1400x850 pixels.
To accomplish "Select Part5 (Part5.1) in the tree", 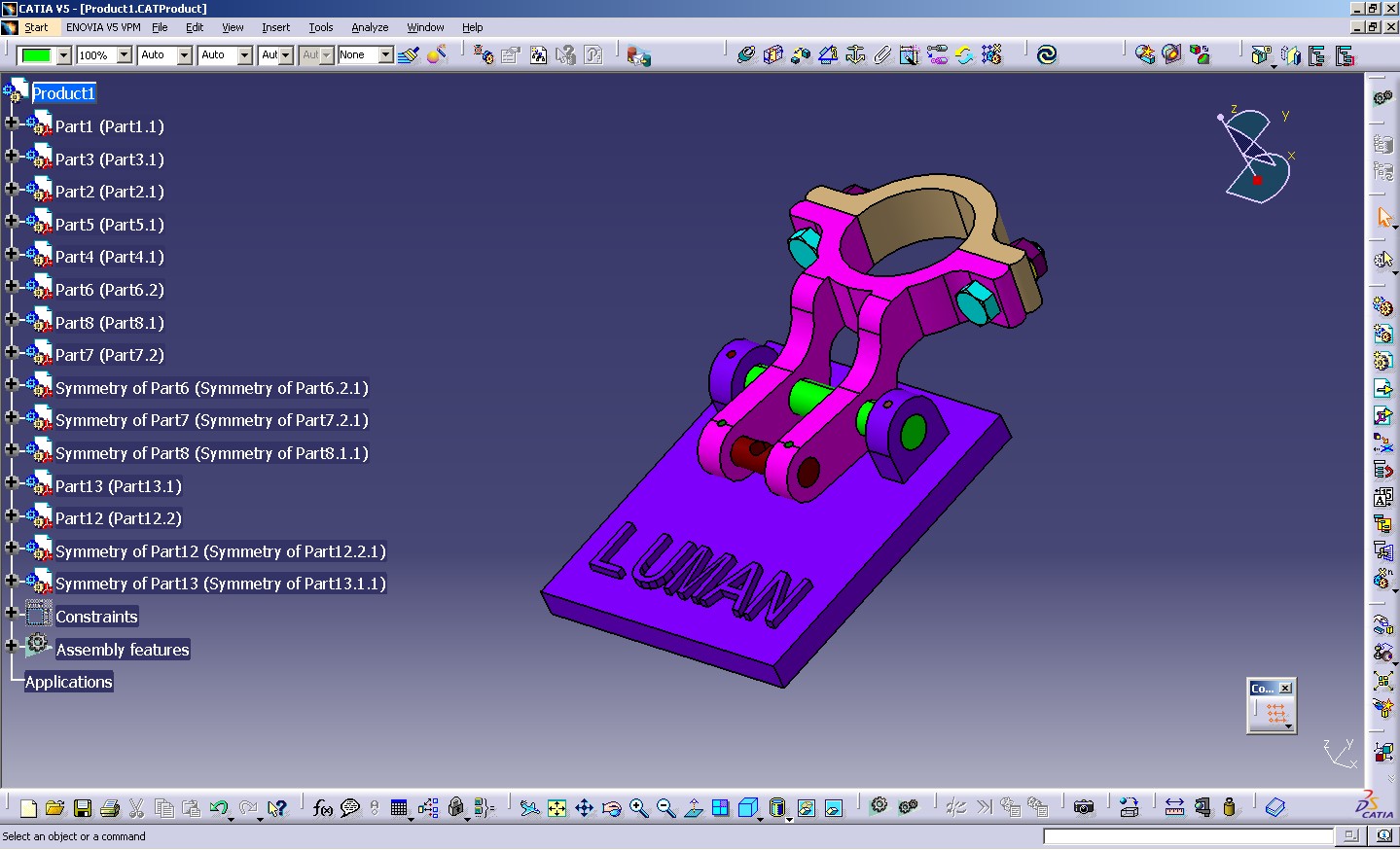I will 109,225.
